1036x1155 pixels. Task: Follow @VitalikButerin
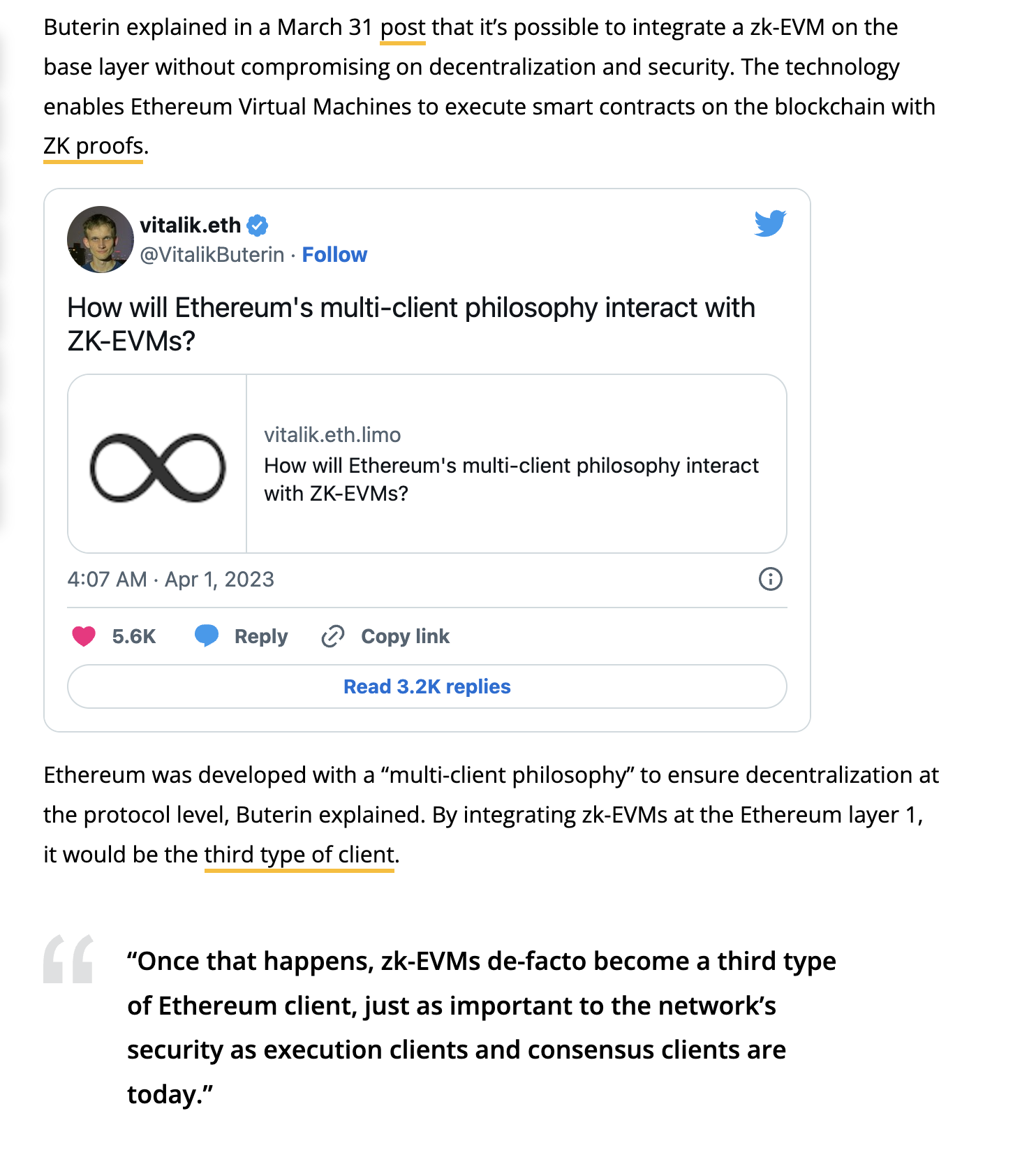pos(334,255)
